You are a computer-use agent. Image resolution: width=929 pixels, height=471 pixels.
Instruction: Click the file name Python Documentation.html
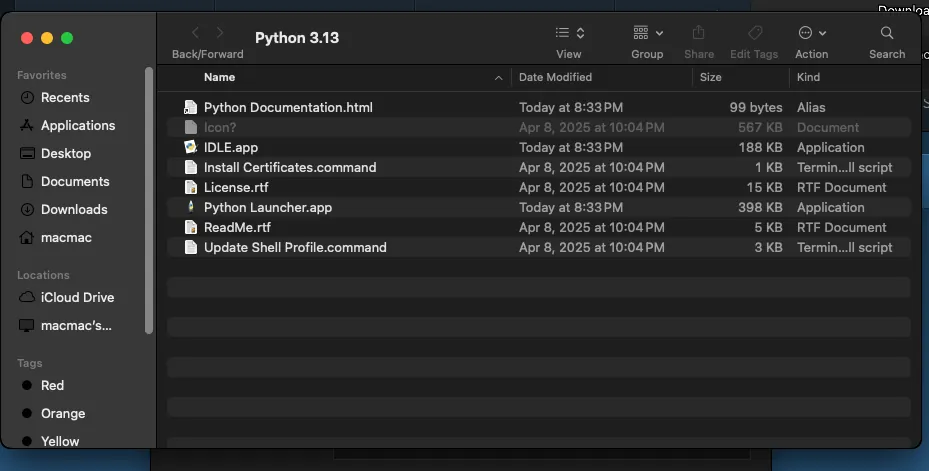288,107
